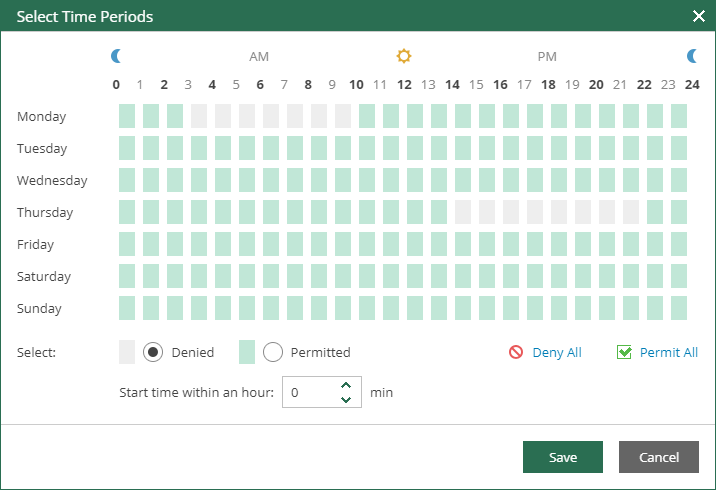
Task: Click the gray Denied color swatch
Action: pos(127,352)
